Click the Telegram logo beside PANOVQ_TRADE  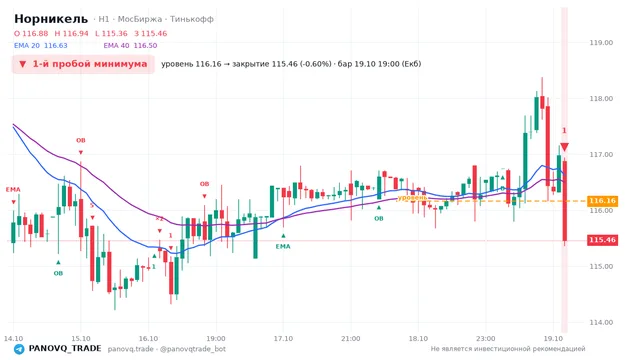tap(19, 349)
